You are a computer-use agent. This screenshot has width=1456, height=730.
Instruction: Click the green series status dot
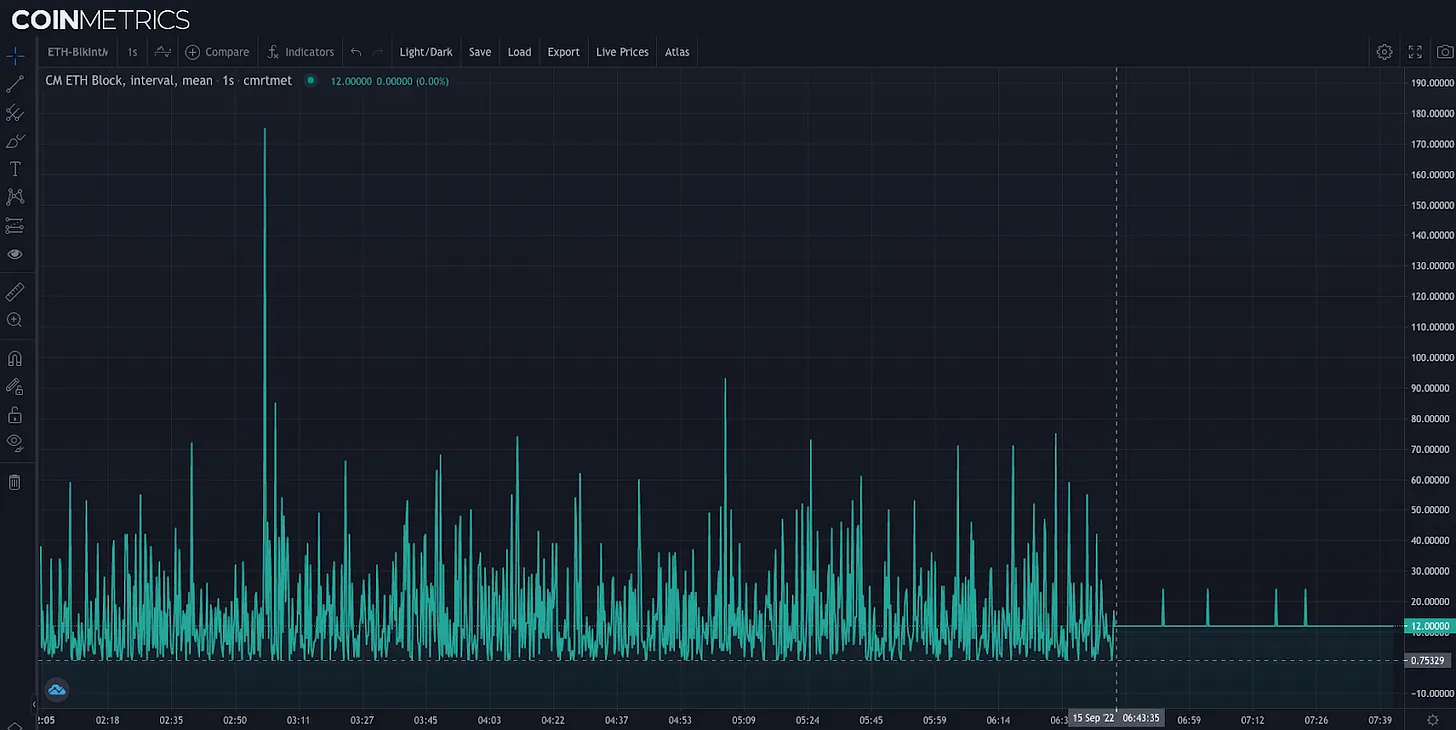click(x=311, y=80)
